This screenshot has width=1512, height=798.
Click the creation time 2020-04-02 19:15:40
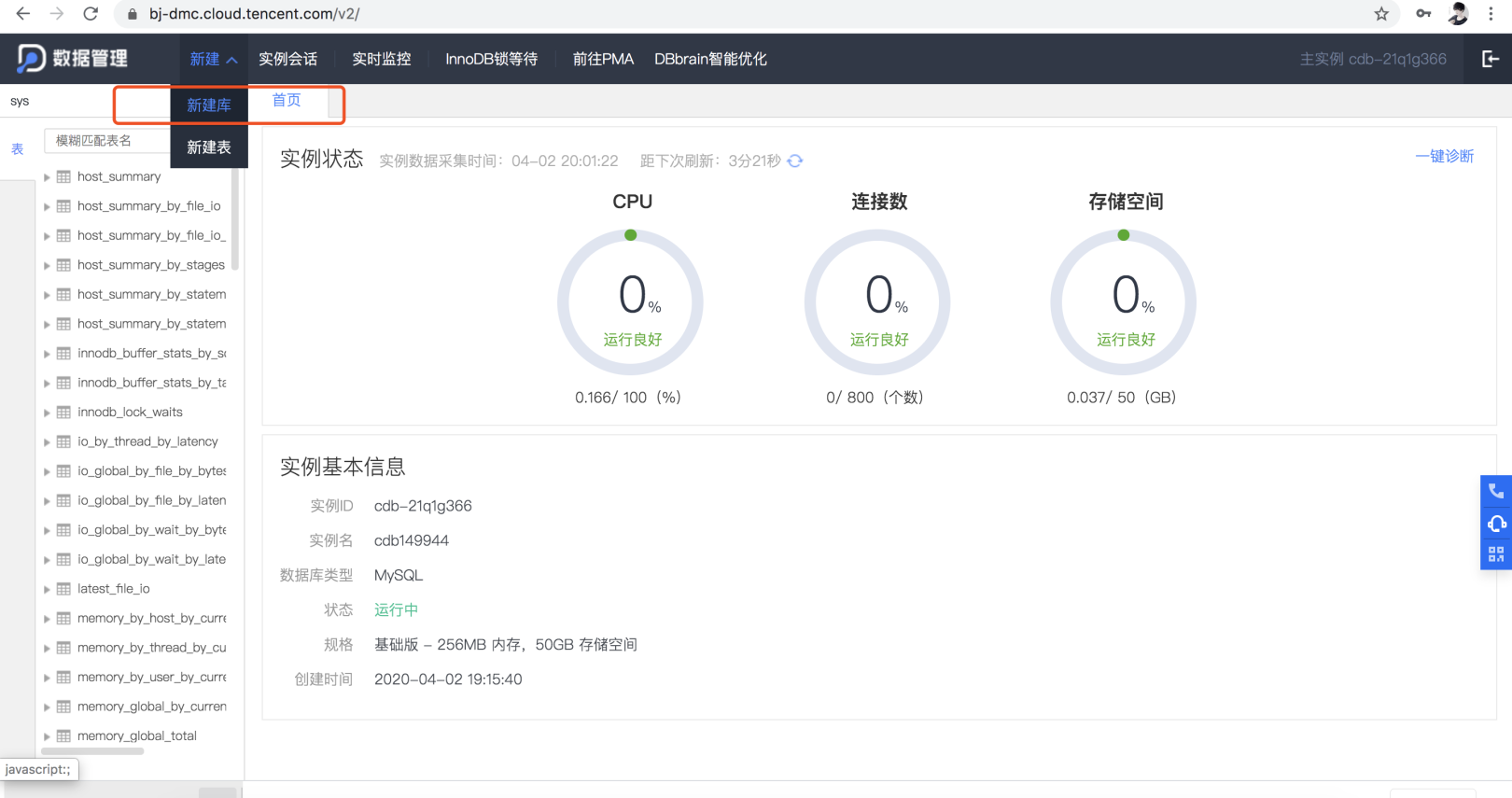tap(448, 679)
